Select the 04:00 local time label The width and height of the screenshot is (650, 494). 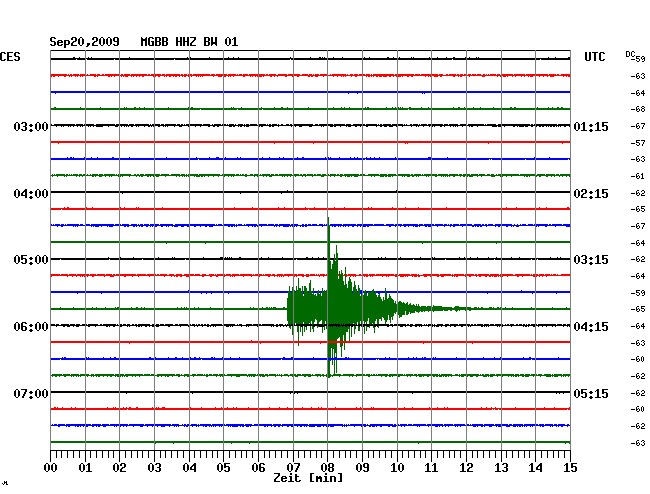[31, 194]
